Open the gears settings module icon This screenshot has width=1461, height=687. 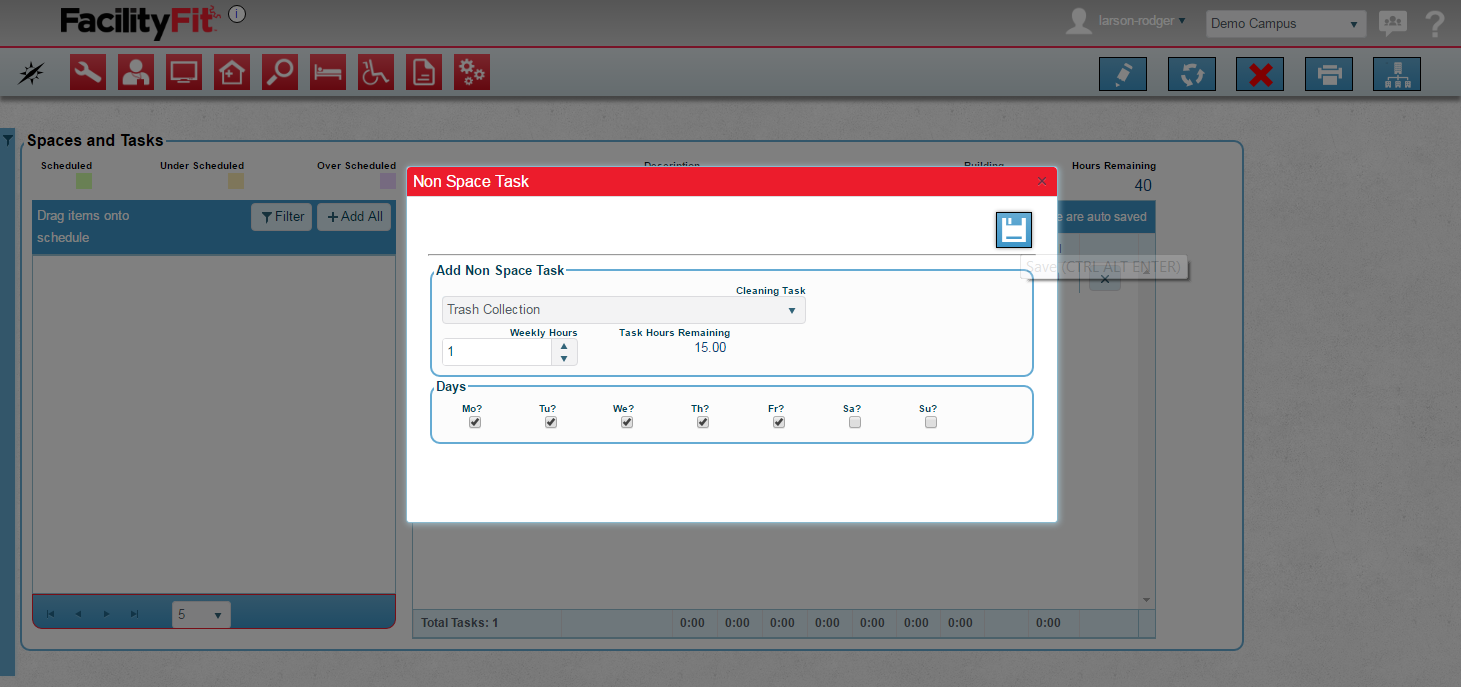472,73
